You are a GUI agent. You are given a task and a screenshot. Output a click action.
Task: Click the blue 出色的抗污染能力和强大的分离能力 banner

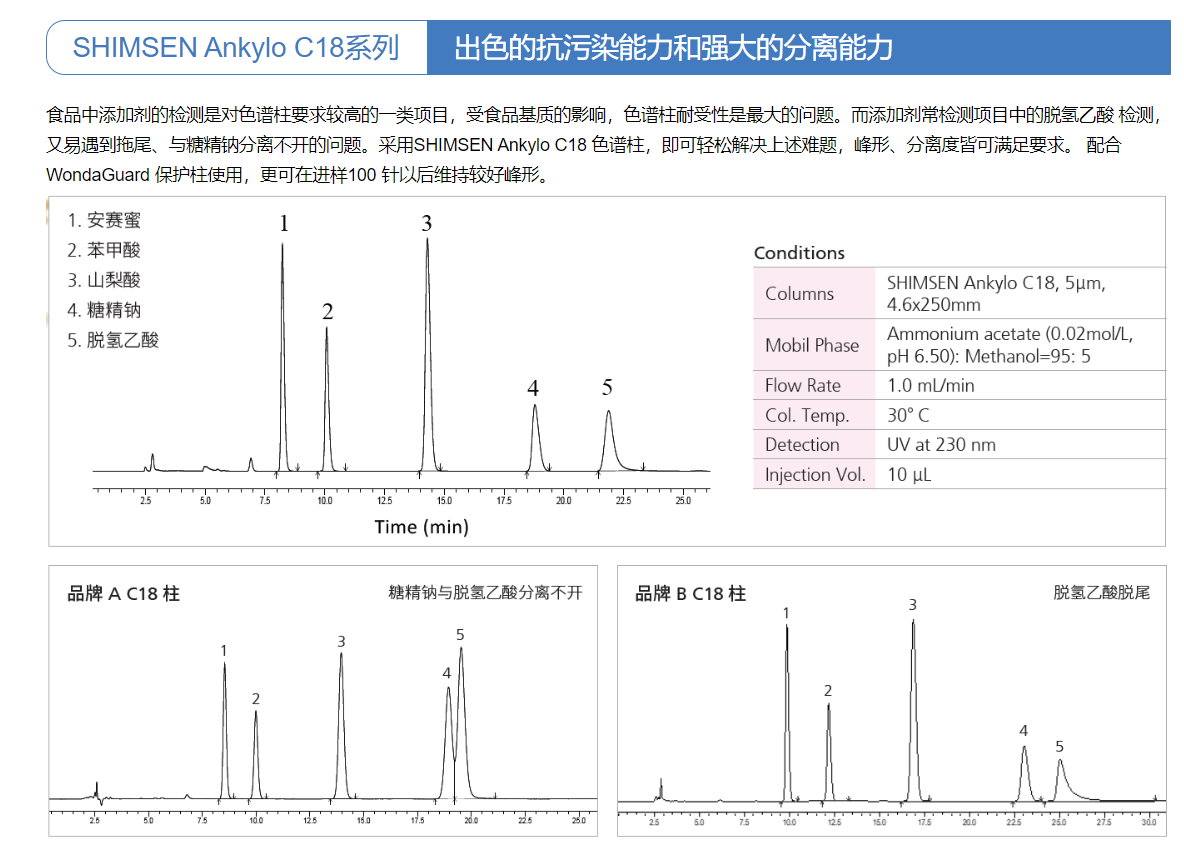(x=673, y=48)
